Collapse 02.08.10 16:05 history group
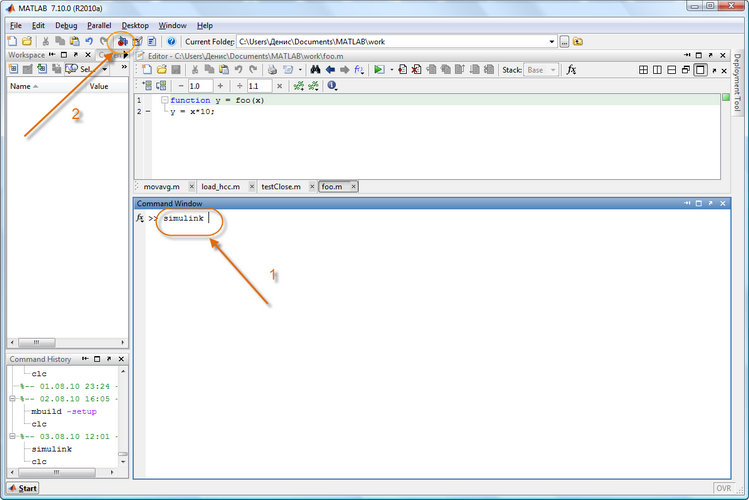 tap(12, 398)
